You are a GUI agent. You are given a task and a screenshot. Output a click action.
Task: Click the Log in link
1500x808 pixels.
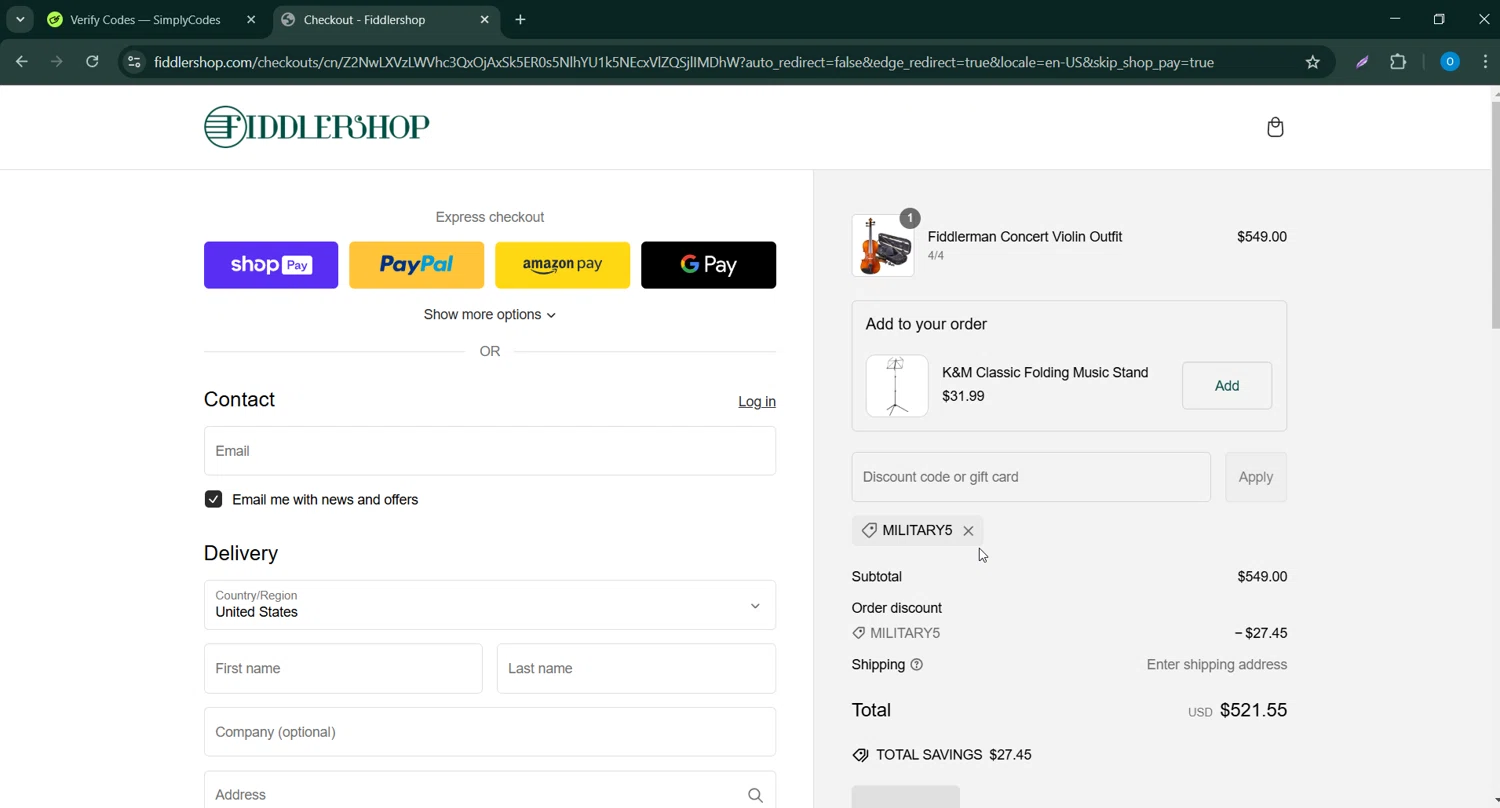pos(757,402)
